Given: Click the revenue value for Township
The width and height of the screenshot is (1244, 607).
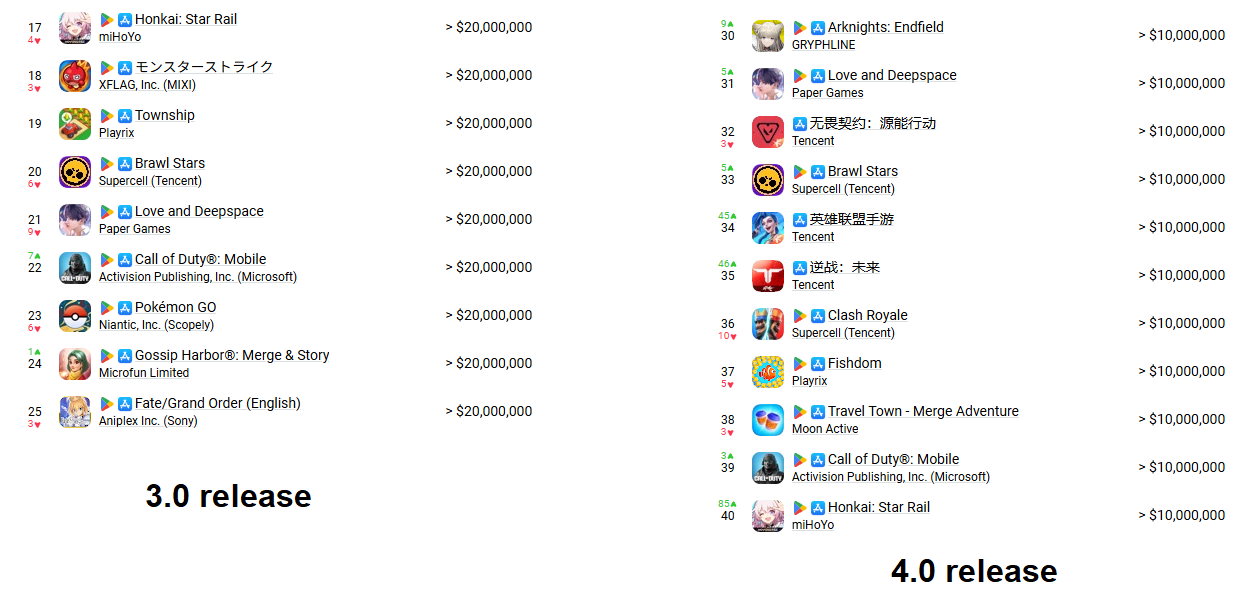Looking at the screenshot, I should pos(489,124).
